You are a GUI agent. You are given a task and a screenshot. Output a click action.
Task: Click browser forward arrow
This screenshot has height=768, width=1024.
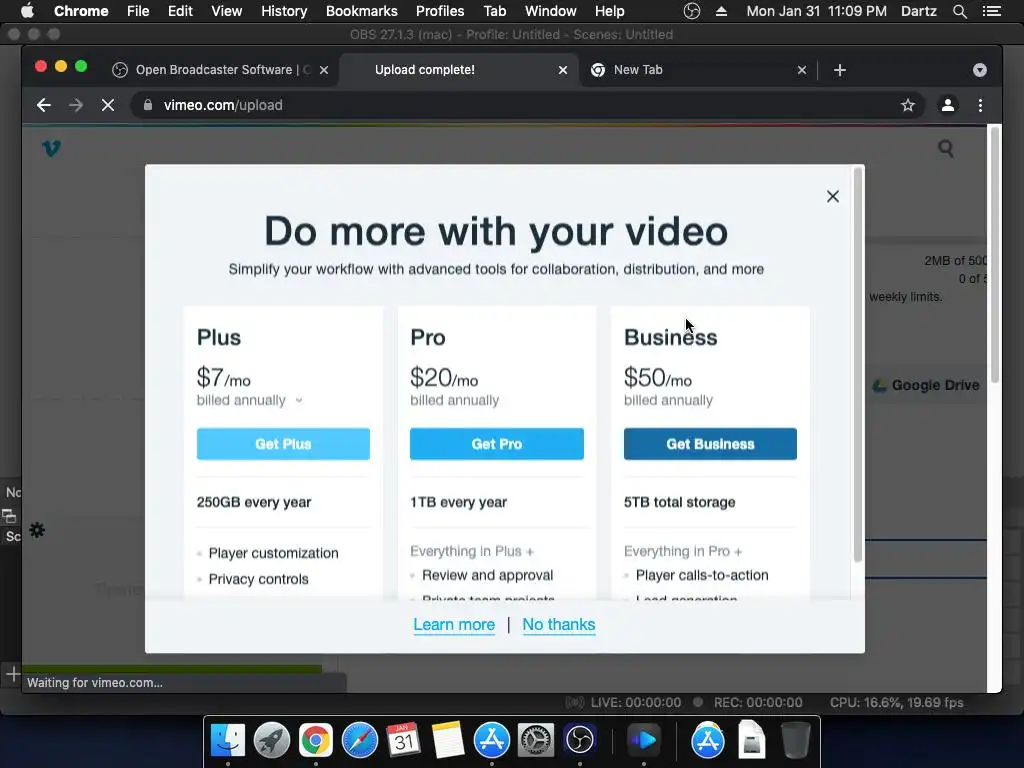tap(76, 105)
